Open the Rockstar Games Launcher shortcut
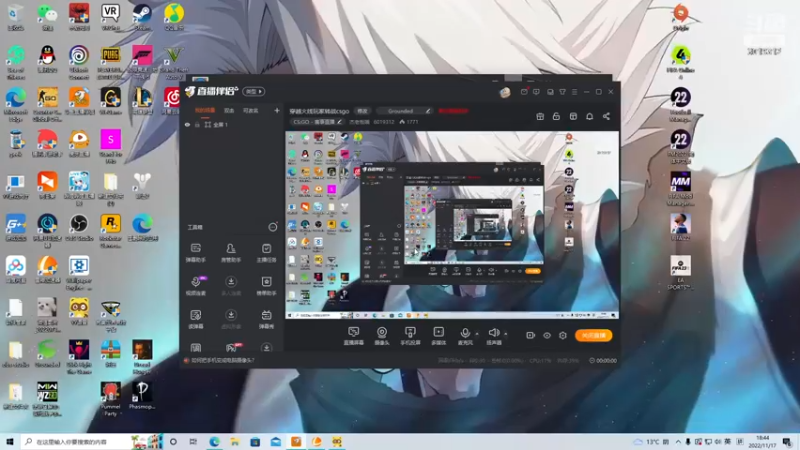 pyautogui.click(x=111, y=231)
